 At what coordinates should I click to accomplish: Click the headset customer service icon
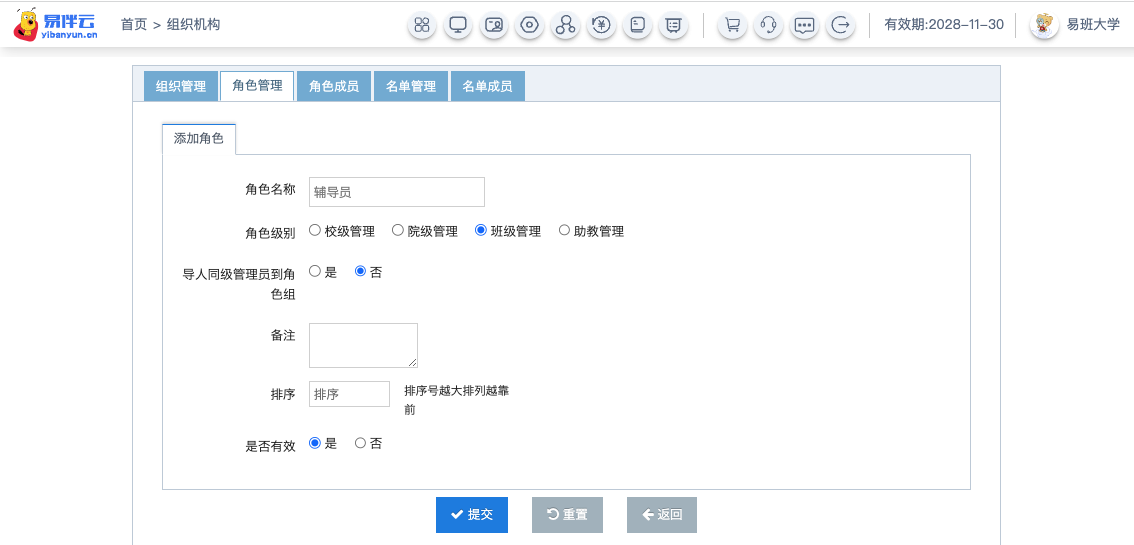click(x=768, y=25)
